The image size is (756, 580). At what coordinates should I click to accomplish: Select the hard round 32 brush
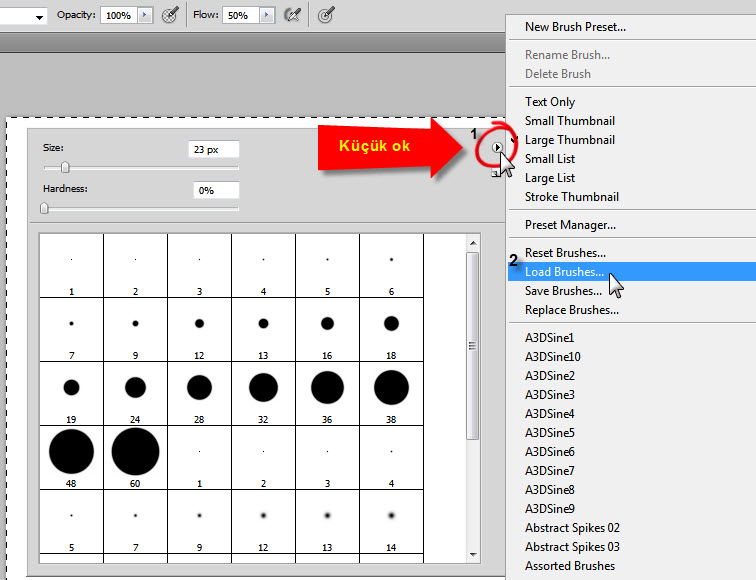point(263,393)
